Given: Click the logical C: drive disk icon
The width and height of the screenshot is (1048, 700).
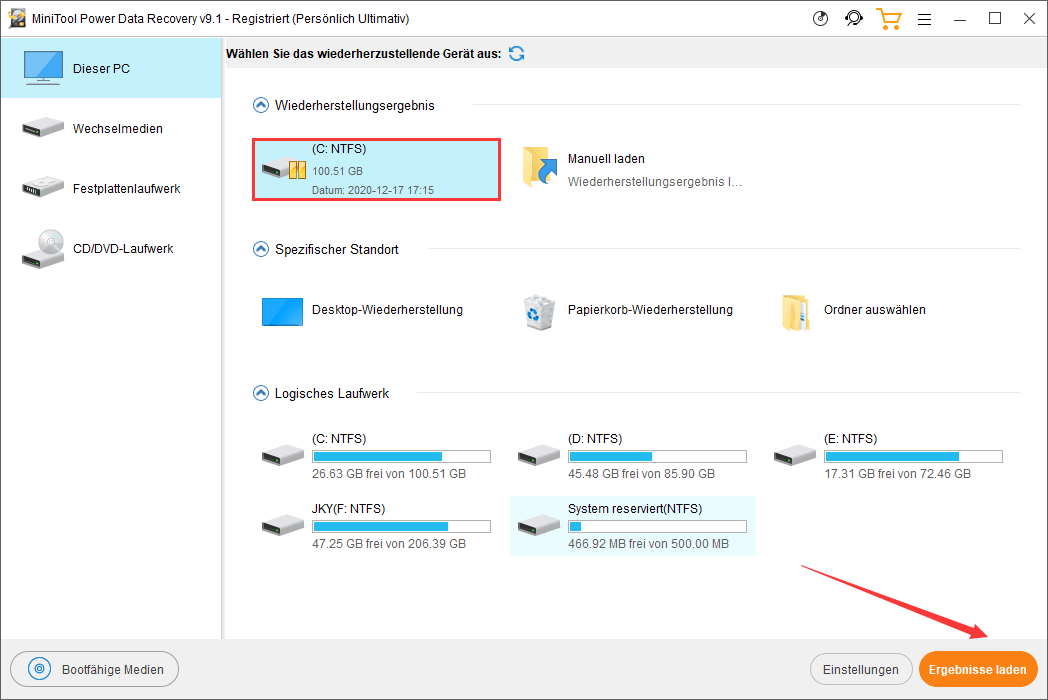Looking at the screenshot, I should pyautogui.click(x=283, y=455).
